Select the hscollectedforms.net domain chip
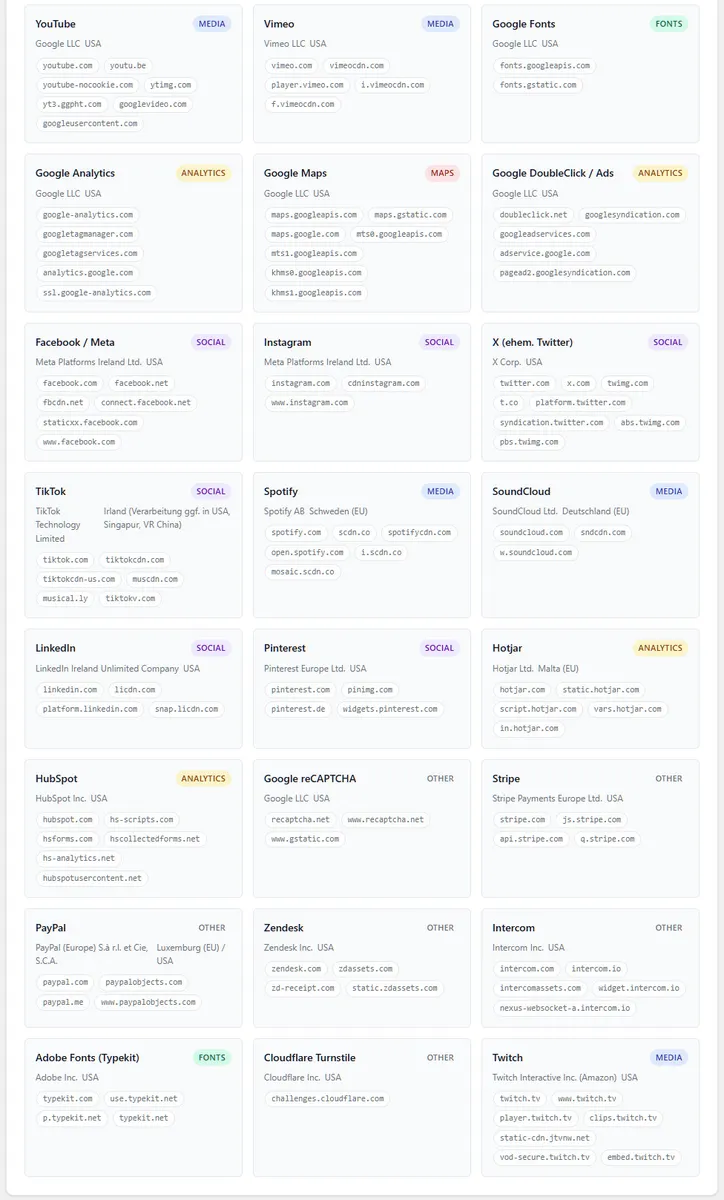 [155, 839]
